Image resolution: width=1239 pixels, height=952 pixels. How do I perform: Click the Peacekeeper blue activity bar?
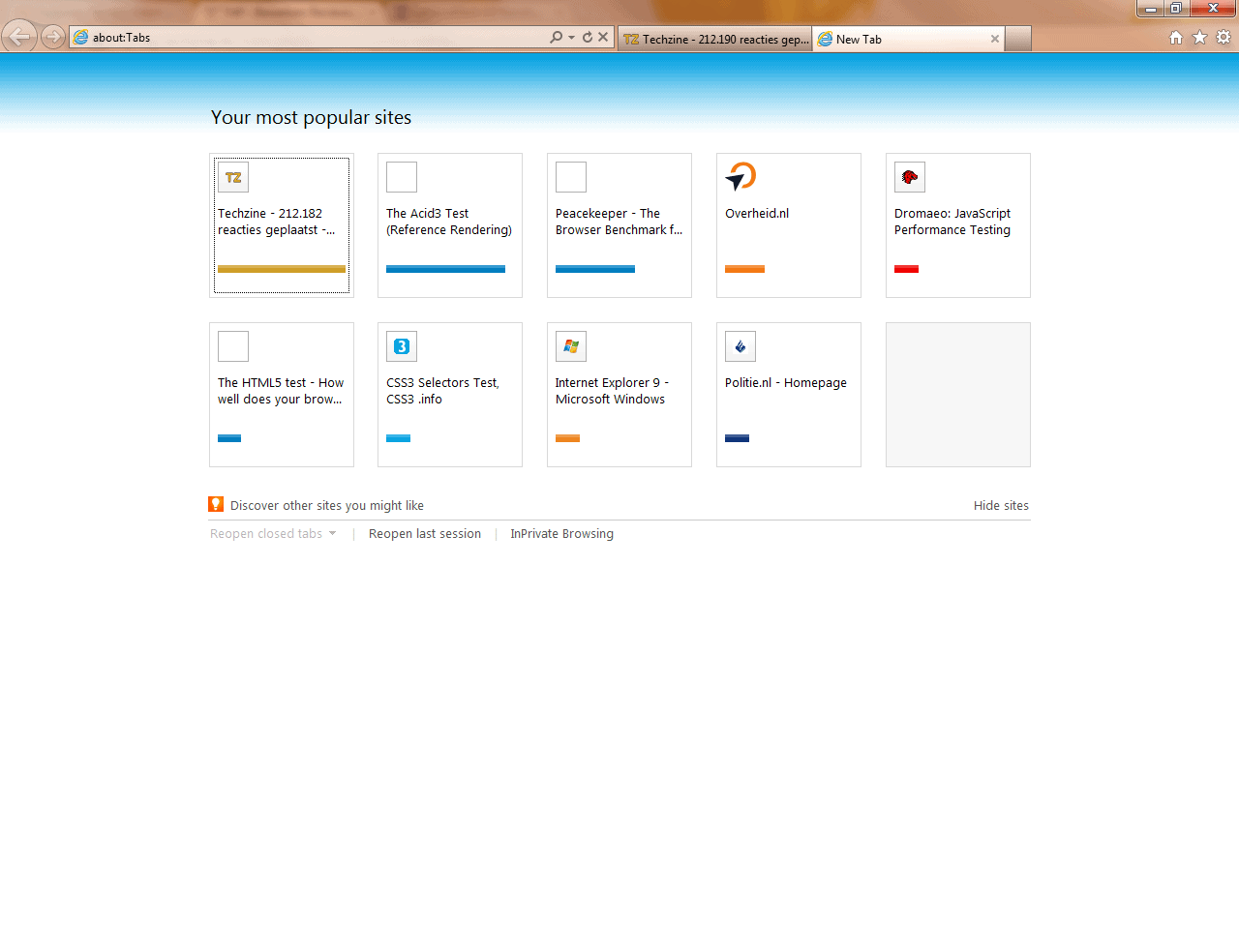(595, 269)
